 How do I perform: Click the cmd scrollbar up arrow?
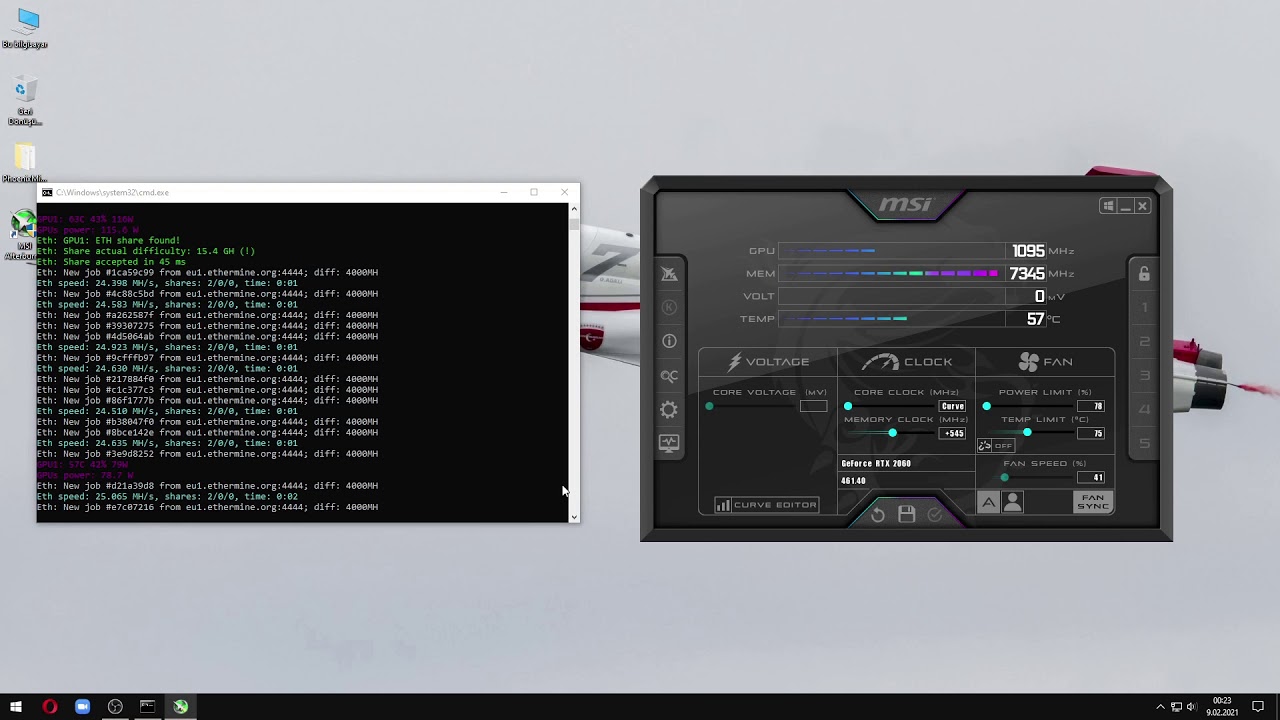[x=573, y=209]
